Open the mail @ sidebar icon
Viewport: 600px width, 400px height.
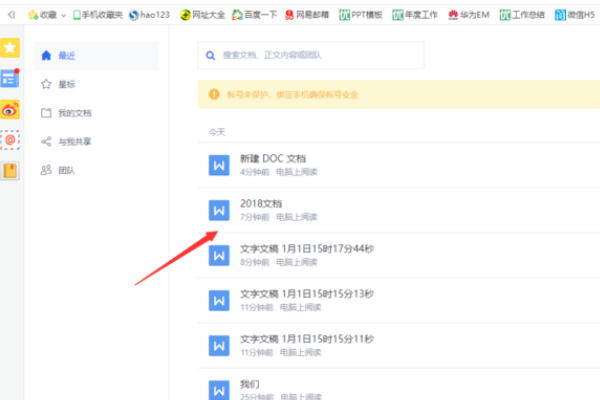(x=10, y=140)
